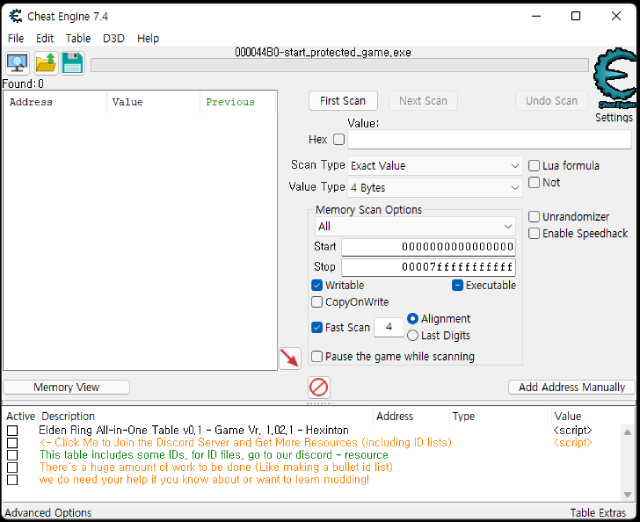
Task: Click the red no-entry clear list icon
Action: click(x=319, y=387)
